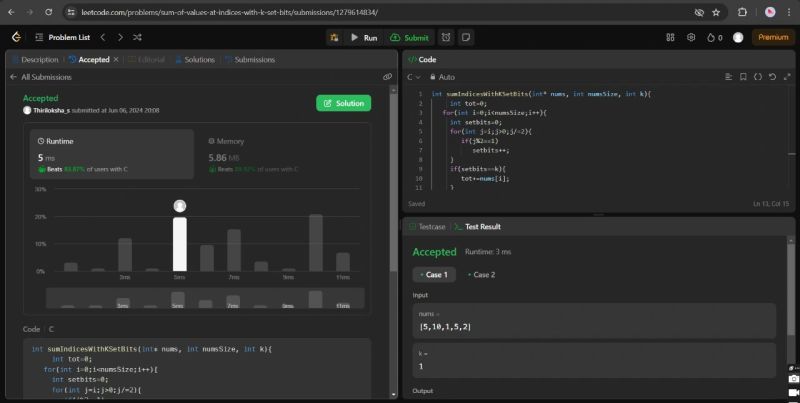The image size is (800, 403).
Task: Open the user profile avatar
Action: coord(738,37)
